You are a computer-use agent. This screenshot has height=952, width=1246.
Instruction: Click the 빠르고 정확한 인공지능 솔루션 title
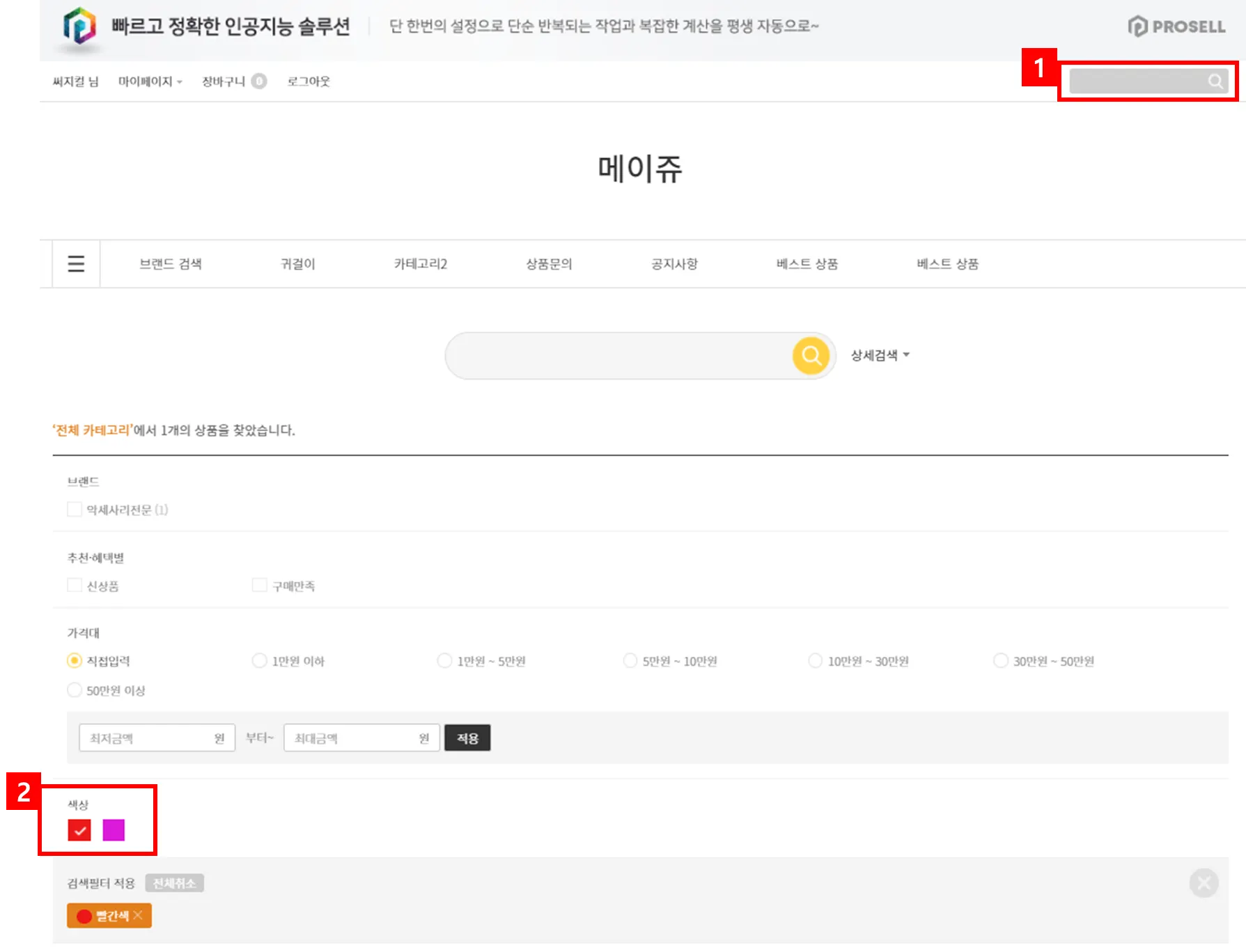point(231,26)
